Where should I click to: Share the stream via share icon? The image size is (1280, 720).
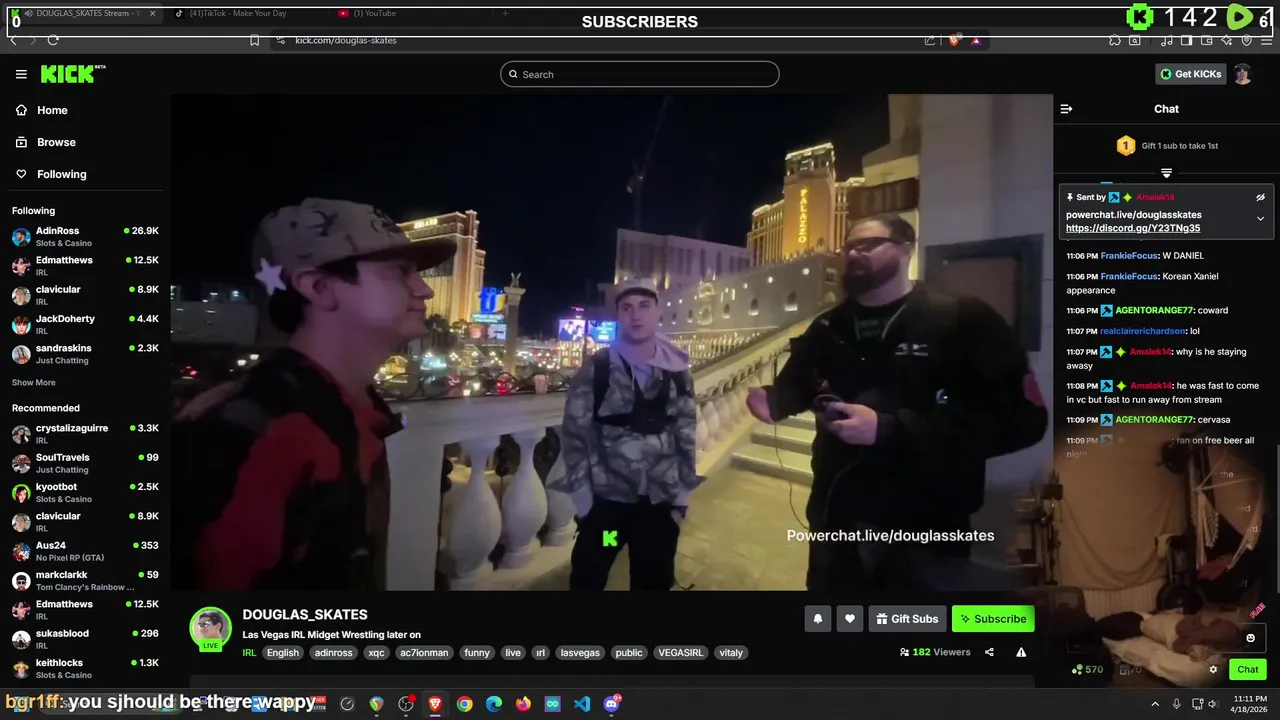989,652
